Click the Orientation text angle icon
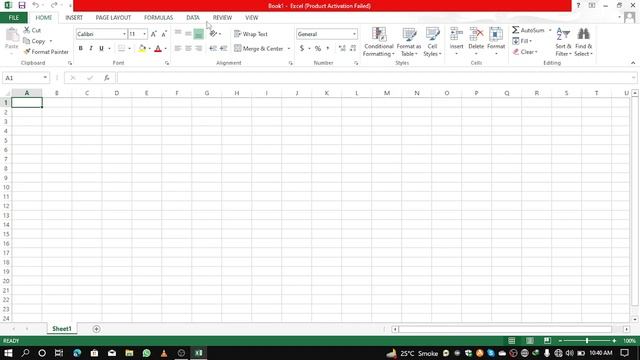Screen dimensions: 640x360 click(x=213, y=33)
